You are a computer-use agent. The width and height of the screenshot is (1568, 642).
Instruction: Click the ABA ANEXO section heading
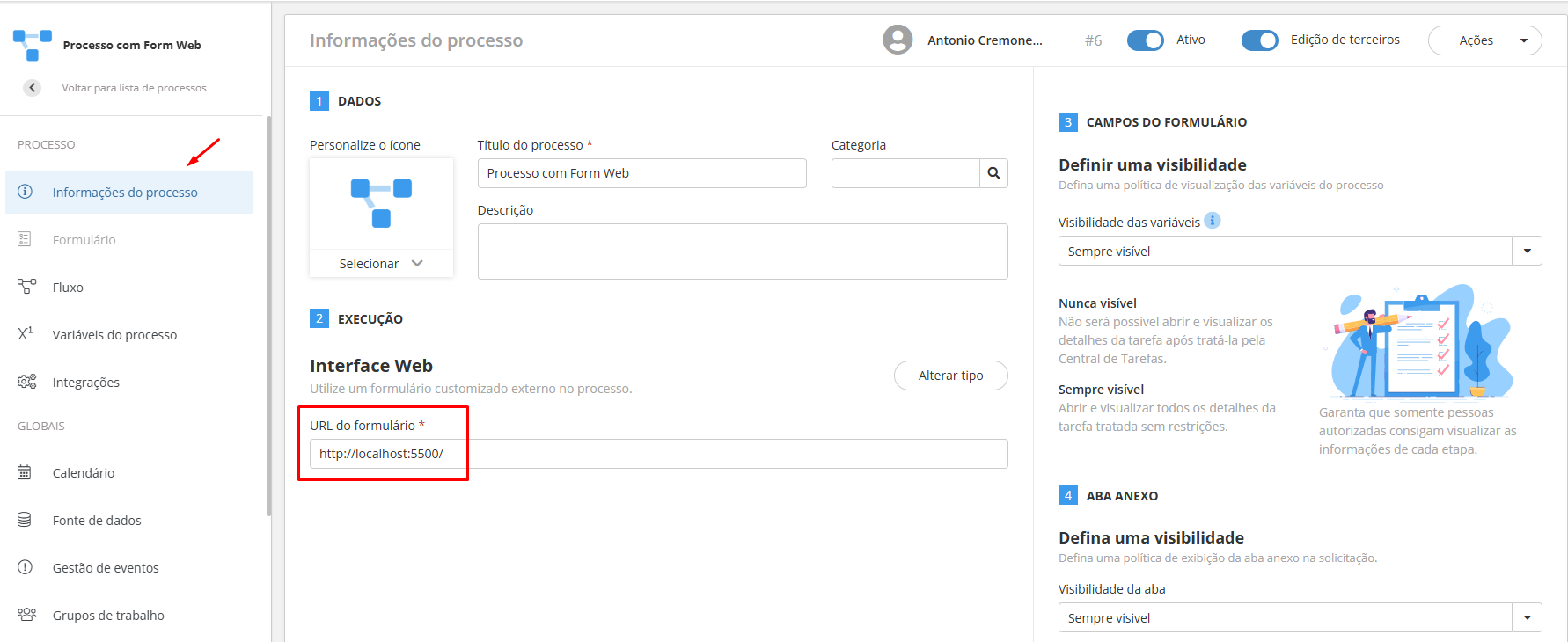click(1122, 496)
